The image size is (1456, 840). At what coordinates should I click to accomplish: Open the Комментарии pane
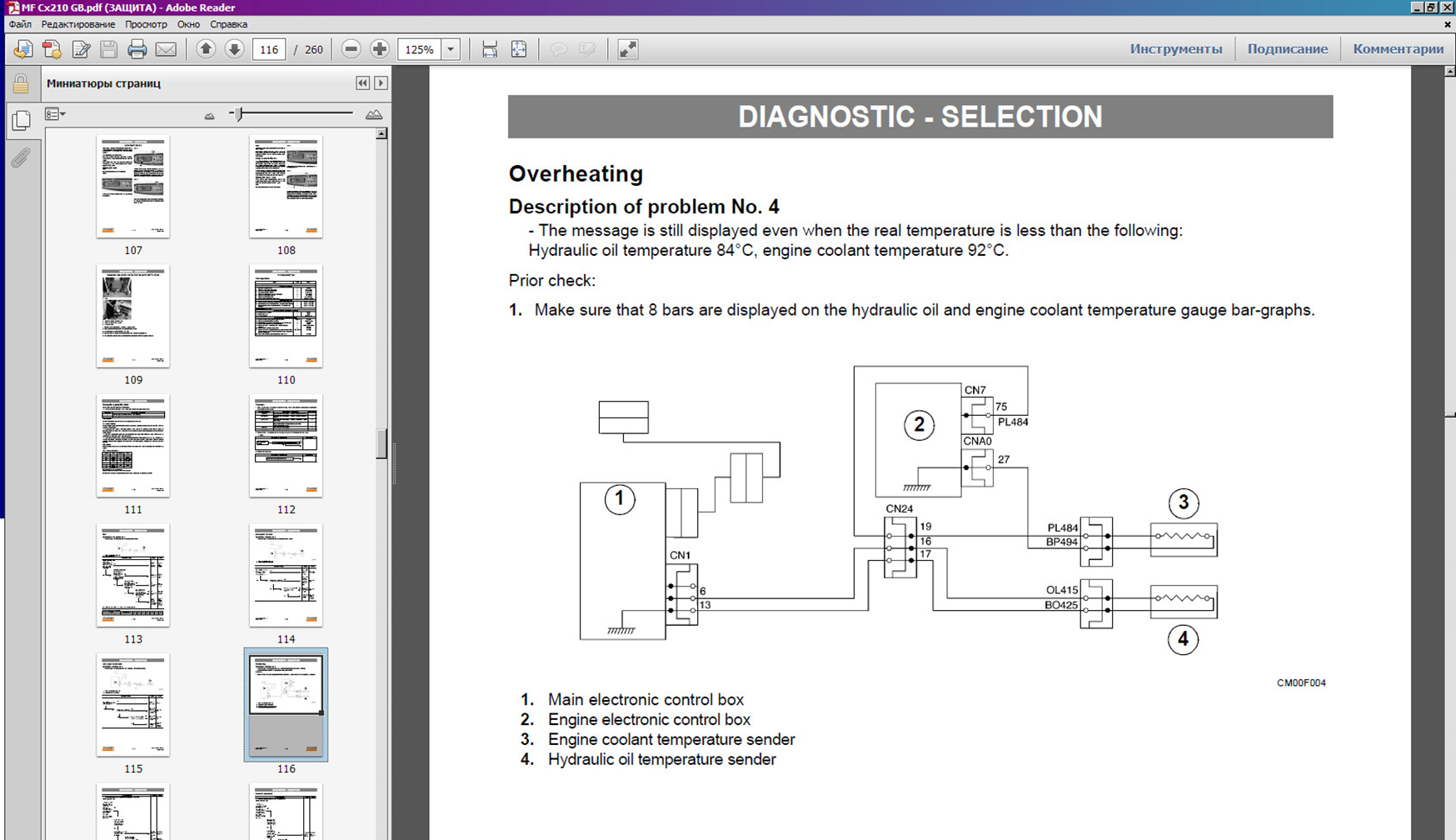point(1398,49)
